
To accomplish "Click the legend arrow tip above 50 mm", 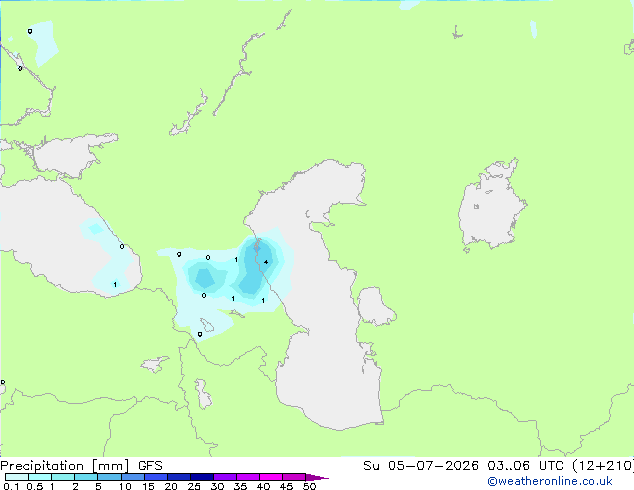I will pos(317,477).
